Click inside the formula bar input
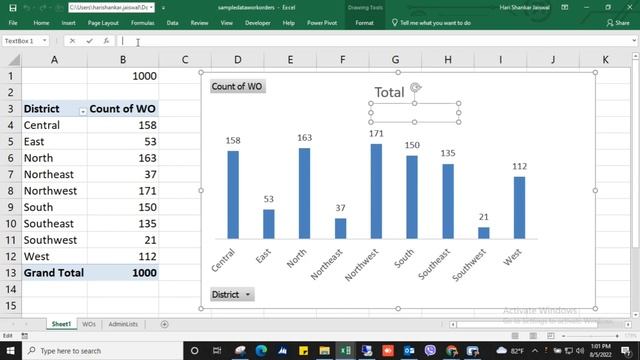 (373, 41)
